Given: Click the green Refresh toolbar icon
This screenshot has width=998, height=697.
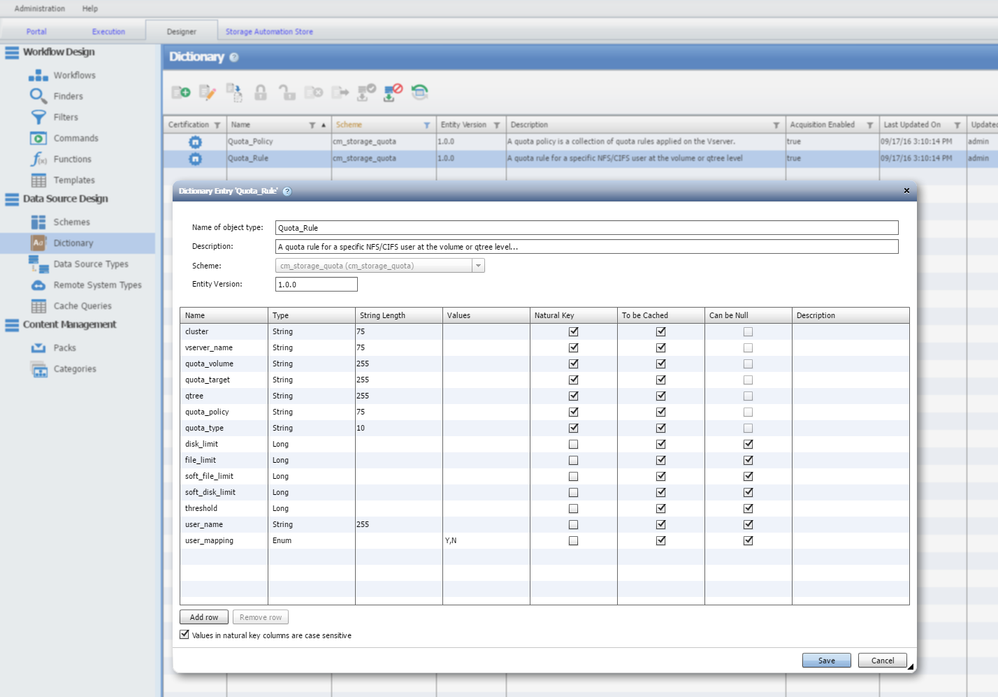Looking at the screenshot, I should [420, 92].
